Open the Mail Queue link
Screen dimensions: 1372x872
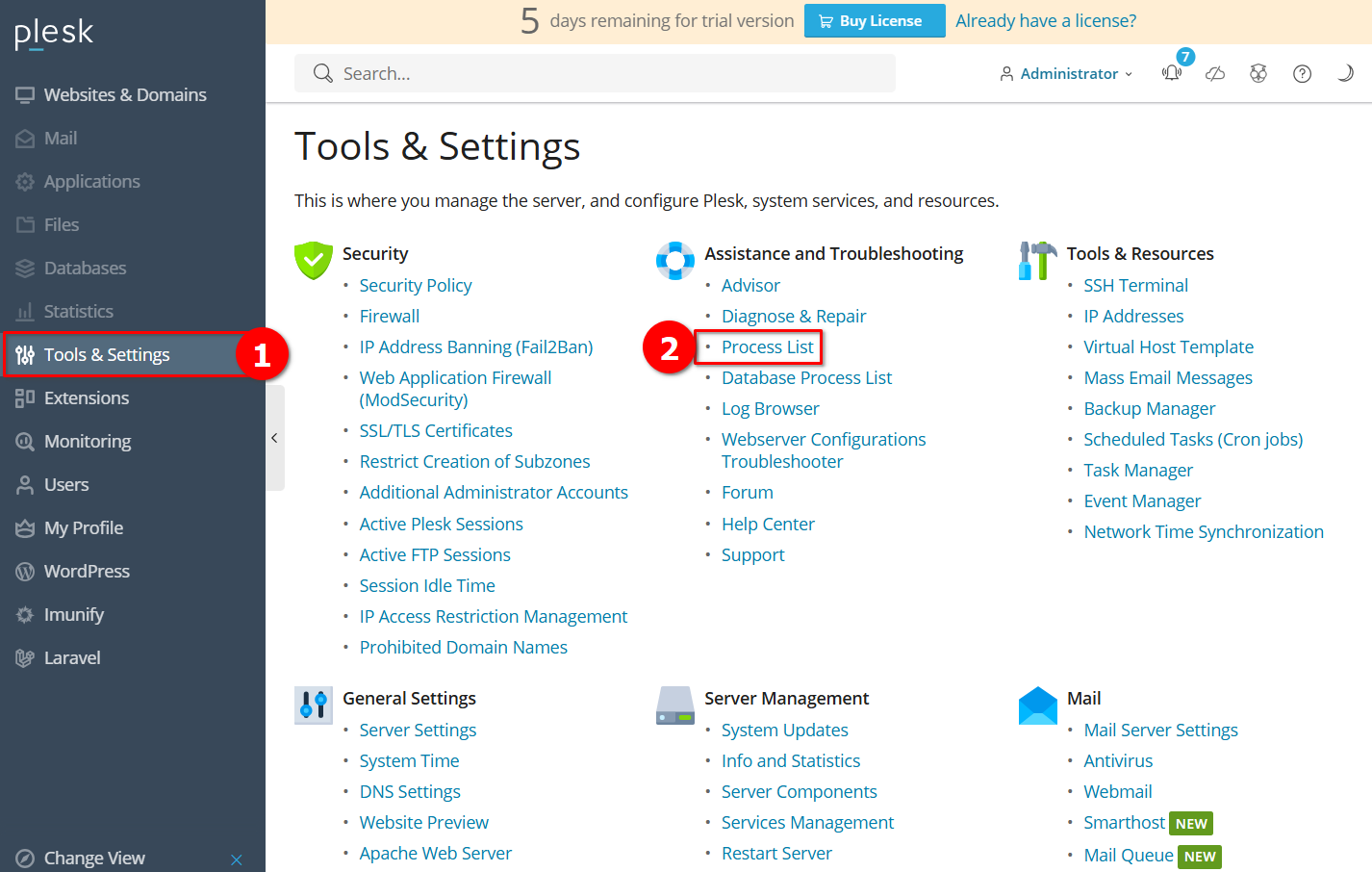[1129, 855]
